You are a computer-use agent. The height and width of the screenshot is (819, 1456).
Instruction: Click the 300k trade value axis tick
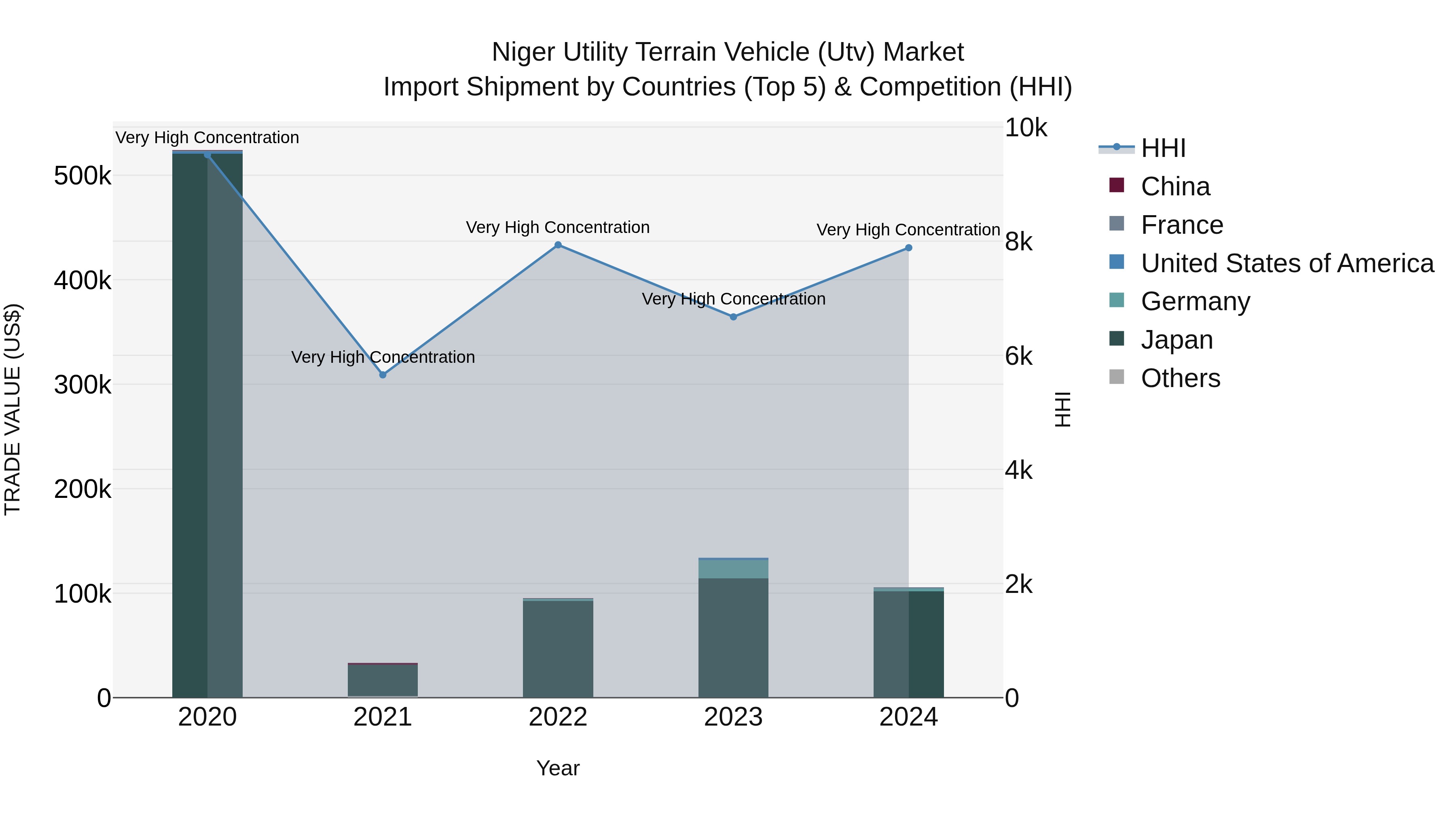point(83,385)
